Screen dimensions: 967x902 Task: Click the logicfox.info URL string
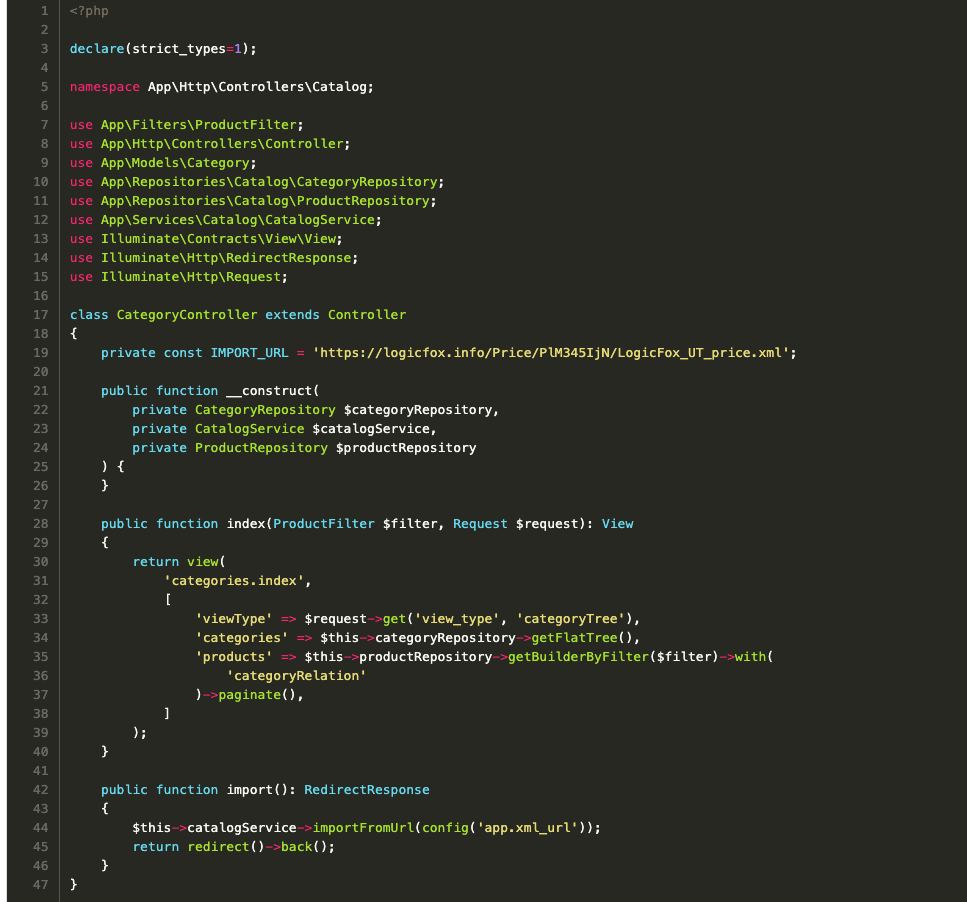click(x=551, y=353)
